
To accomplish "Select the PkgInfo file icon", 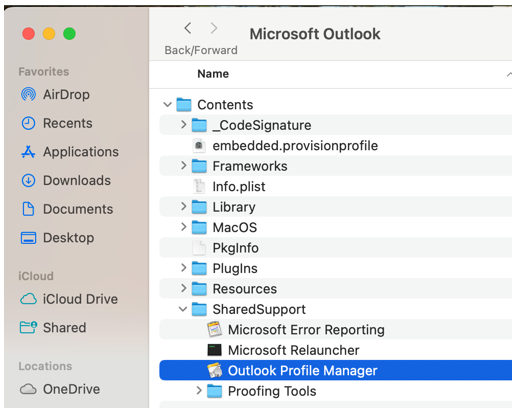I will 199,248.
